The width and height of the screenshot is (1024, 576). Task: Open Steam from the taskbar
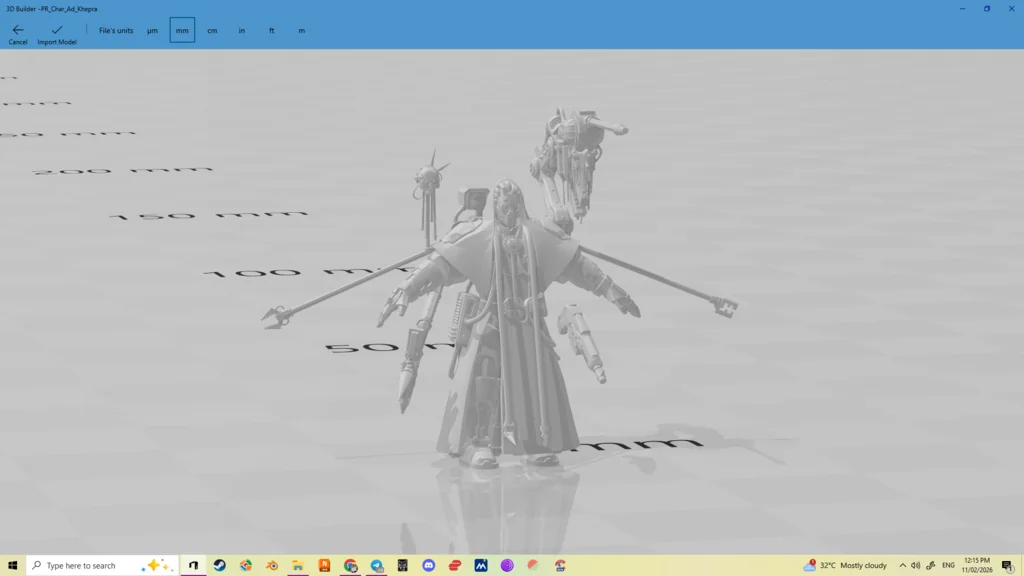220,565
